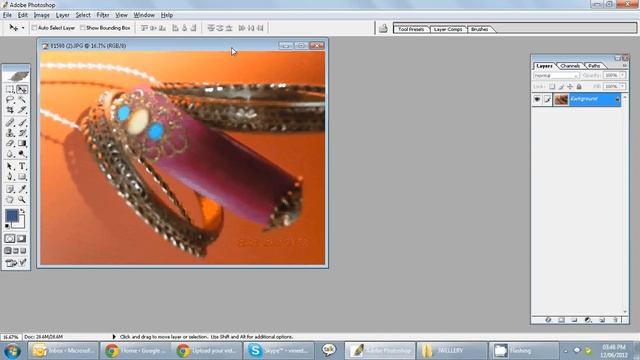Viewport: 640px width, 360px height.
Task: Select the Healing Brush tool
Action: click(x=10, y=122)
